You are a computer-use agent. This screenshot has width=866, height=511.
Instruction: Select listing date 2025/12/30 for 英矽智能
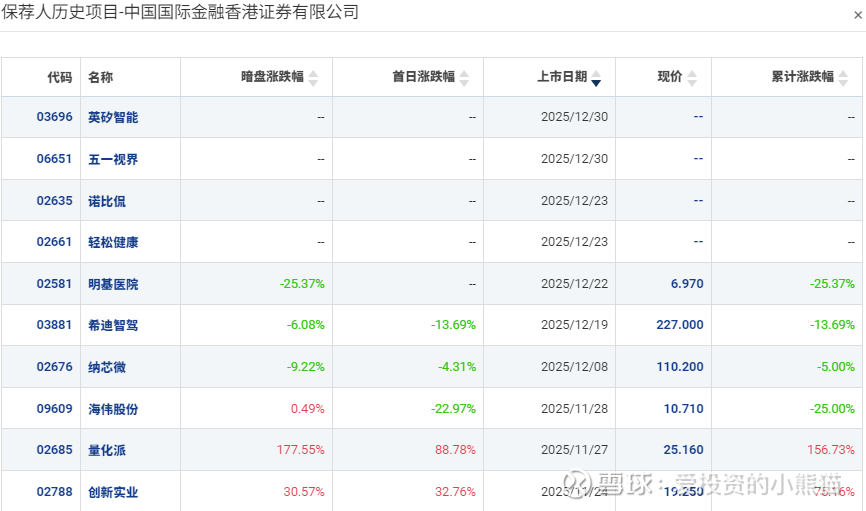tap(574, 117)
